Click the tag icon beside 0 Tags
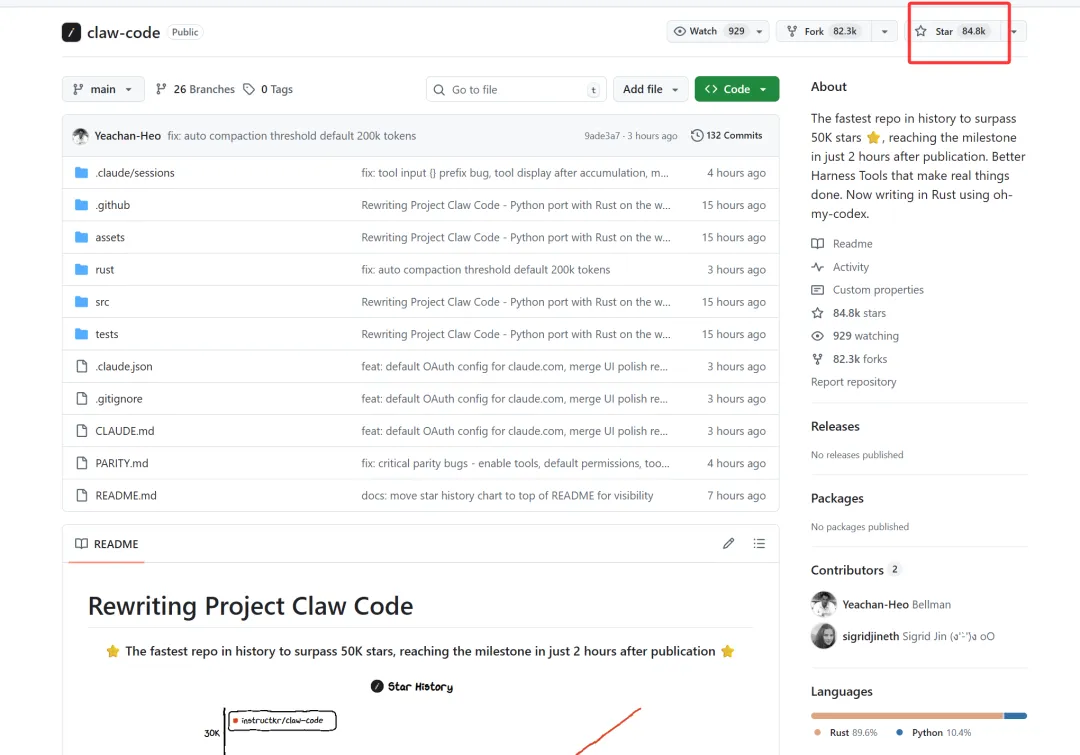Viewport: 1080px width, 755px height. pyautogui.click(x=249, y=89)
